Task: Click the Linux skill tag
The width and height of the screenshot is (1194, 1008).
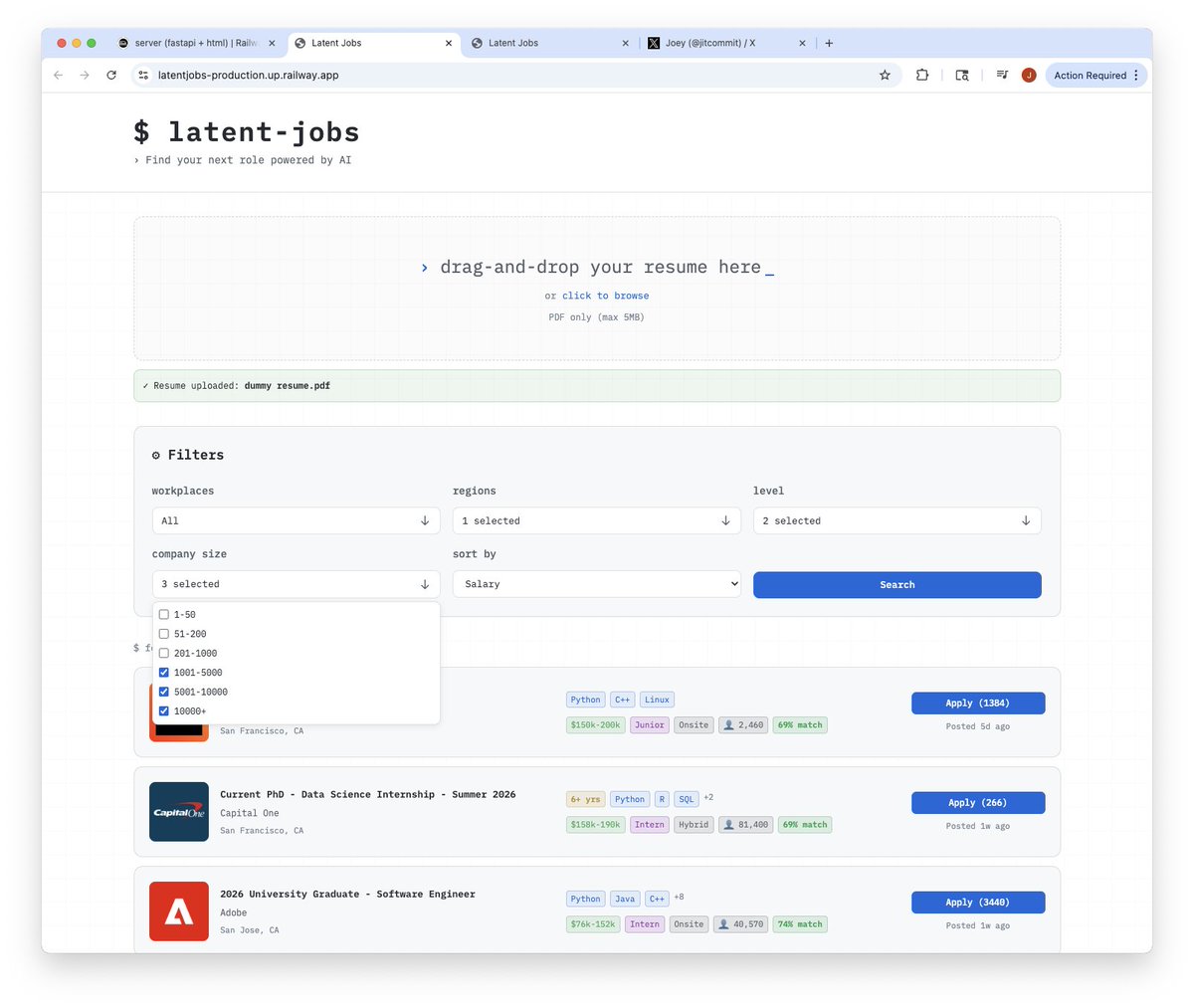Action: 657,700
